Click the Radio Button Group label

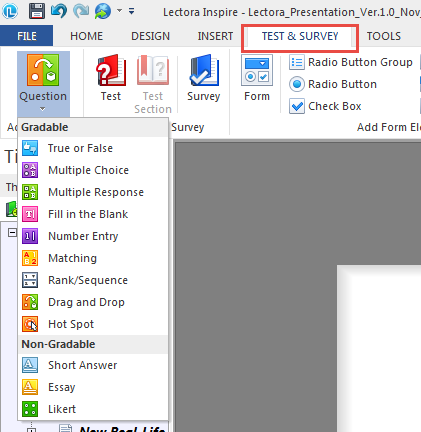(360, 62)
